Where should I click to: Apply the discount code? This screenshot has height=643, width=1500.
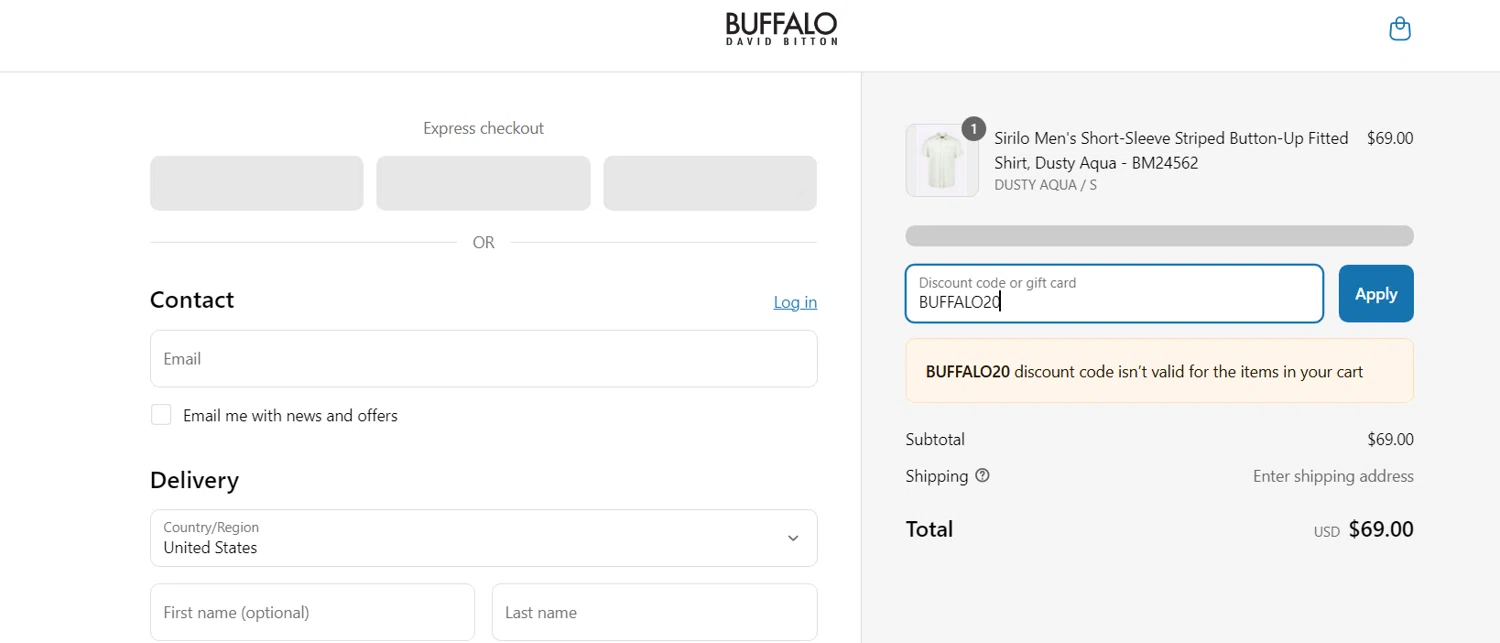(x=1376, y=294)
